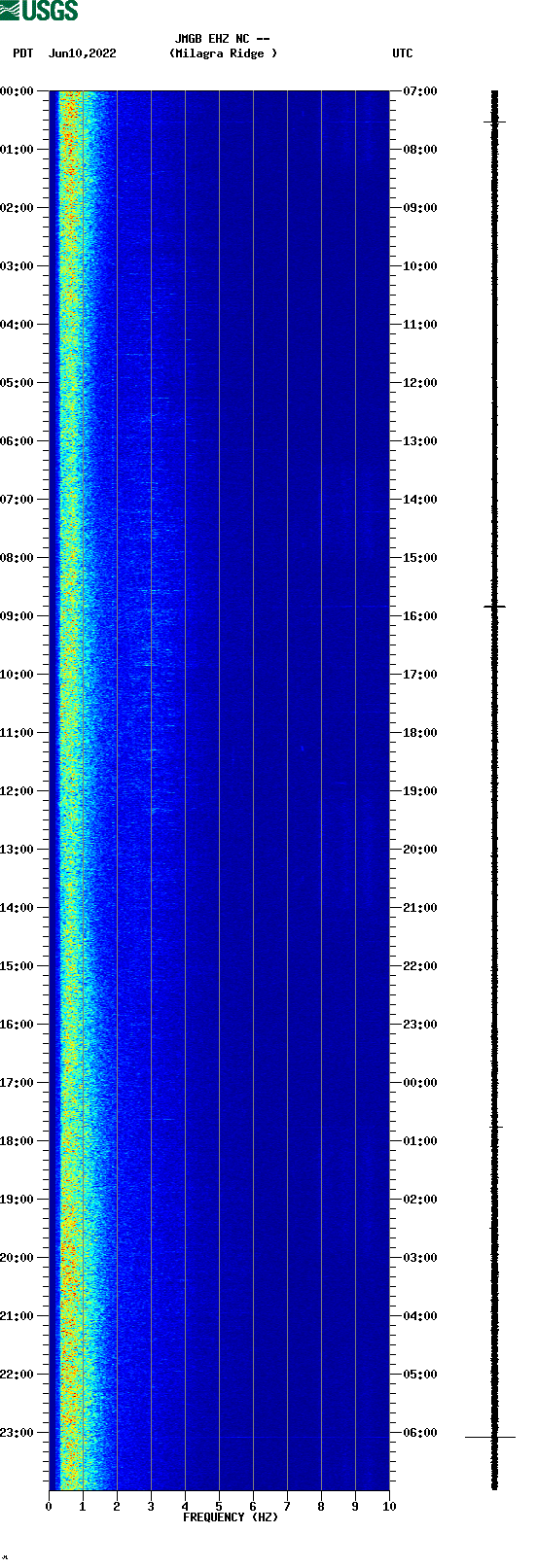
Task: Click the 0 Hz frequency tick label
Action: (49, 1507)
